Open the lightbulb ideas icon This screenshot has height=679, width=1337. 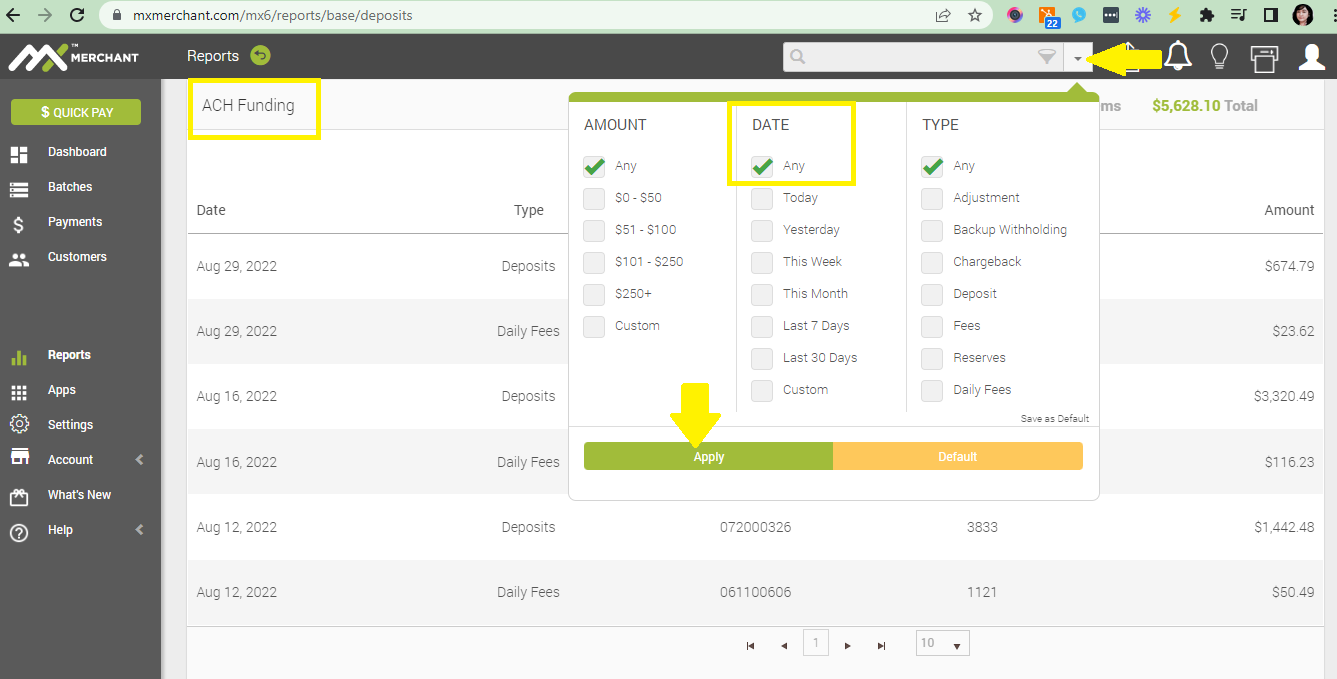pos(1219,57)
